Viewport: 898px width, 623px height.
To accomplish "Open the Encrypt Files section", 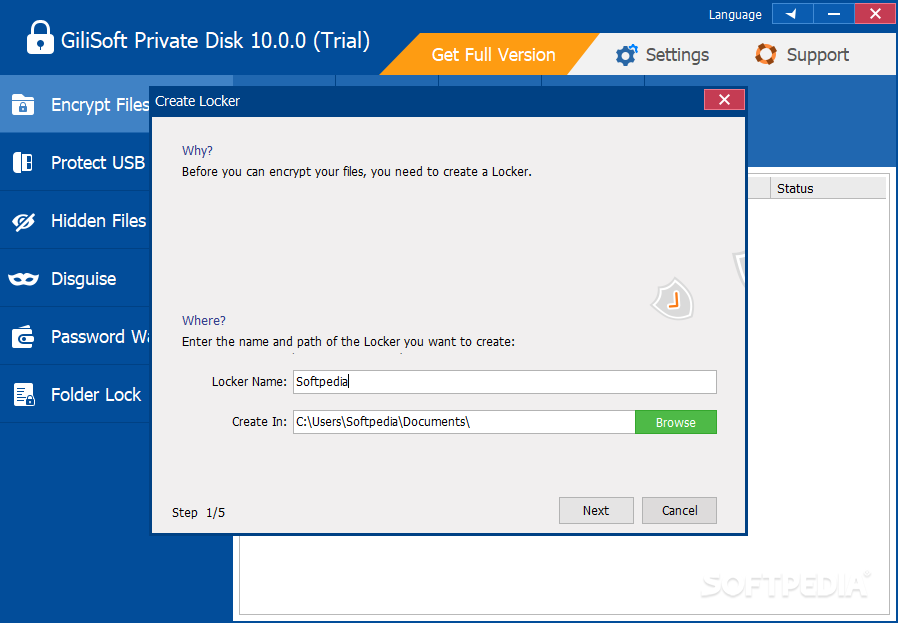I will (76, 104).
